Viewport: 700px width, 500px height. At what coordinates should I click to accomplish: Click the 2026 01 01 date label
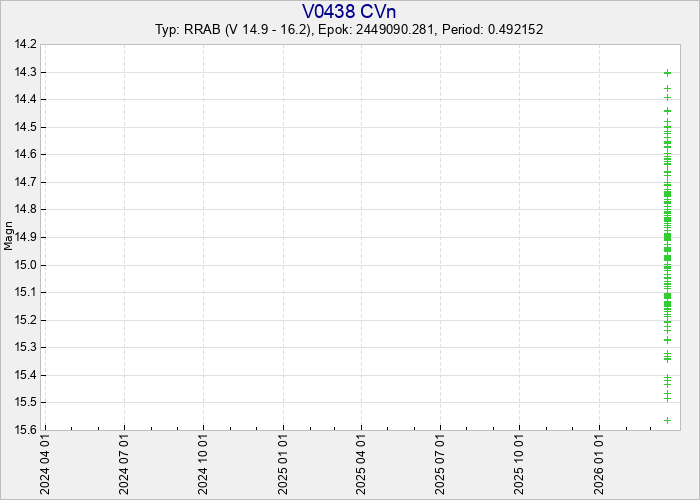click(599, 464)
